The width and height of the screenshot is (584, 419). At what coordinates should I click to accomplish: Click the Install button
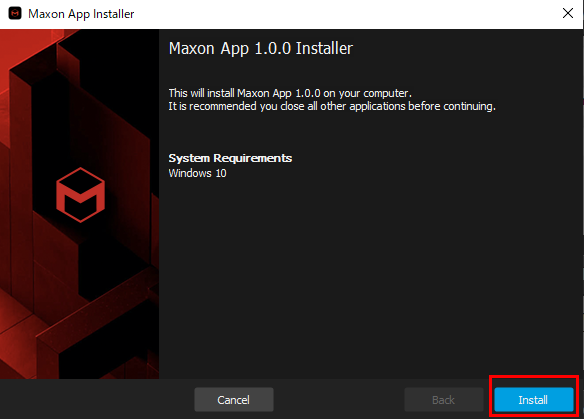click(533, 400)
